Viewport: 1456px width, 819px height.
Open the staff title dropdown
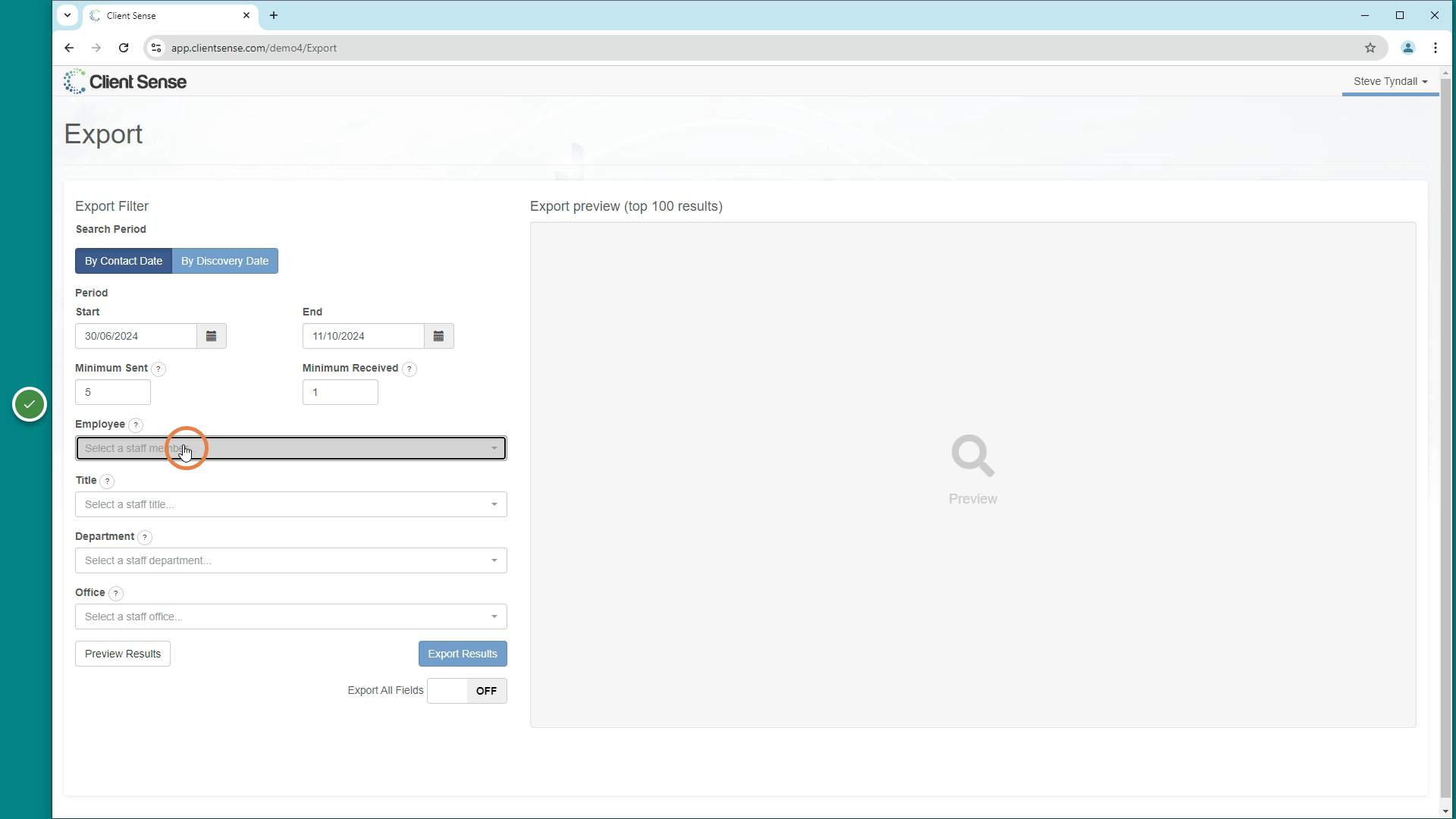[x=291, y=504]
